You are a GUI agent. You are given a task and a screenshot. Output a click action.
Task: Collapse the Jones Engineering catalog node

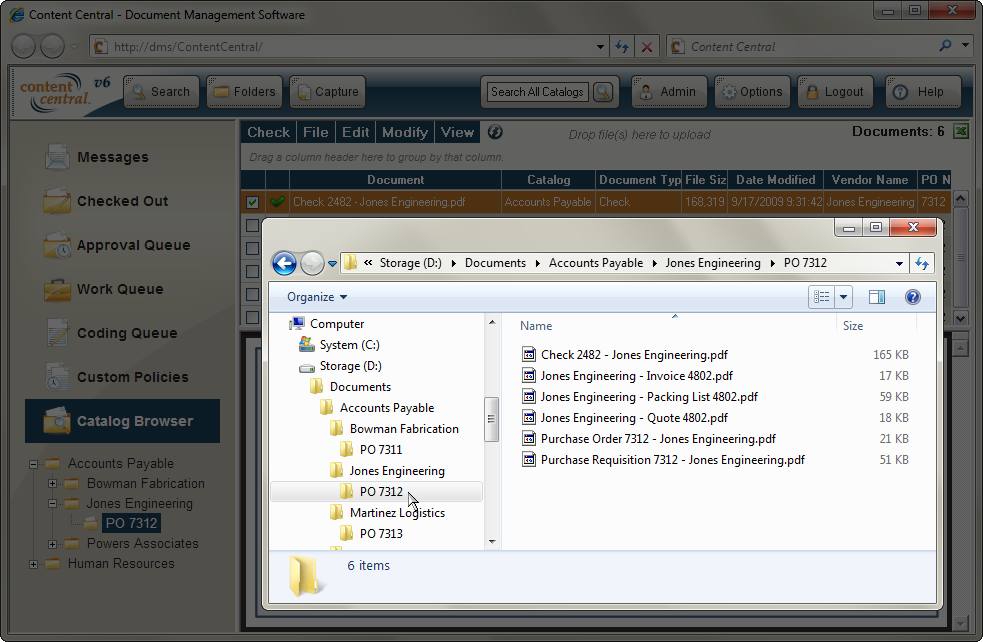tap(53, 503)
